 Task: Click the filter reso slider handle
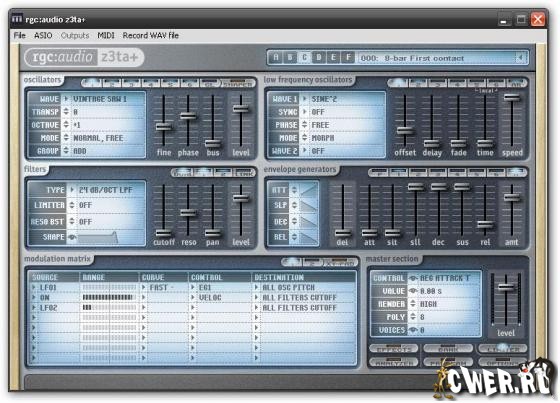pos(188,213)
